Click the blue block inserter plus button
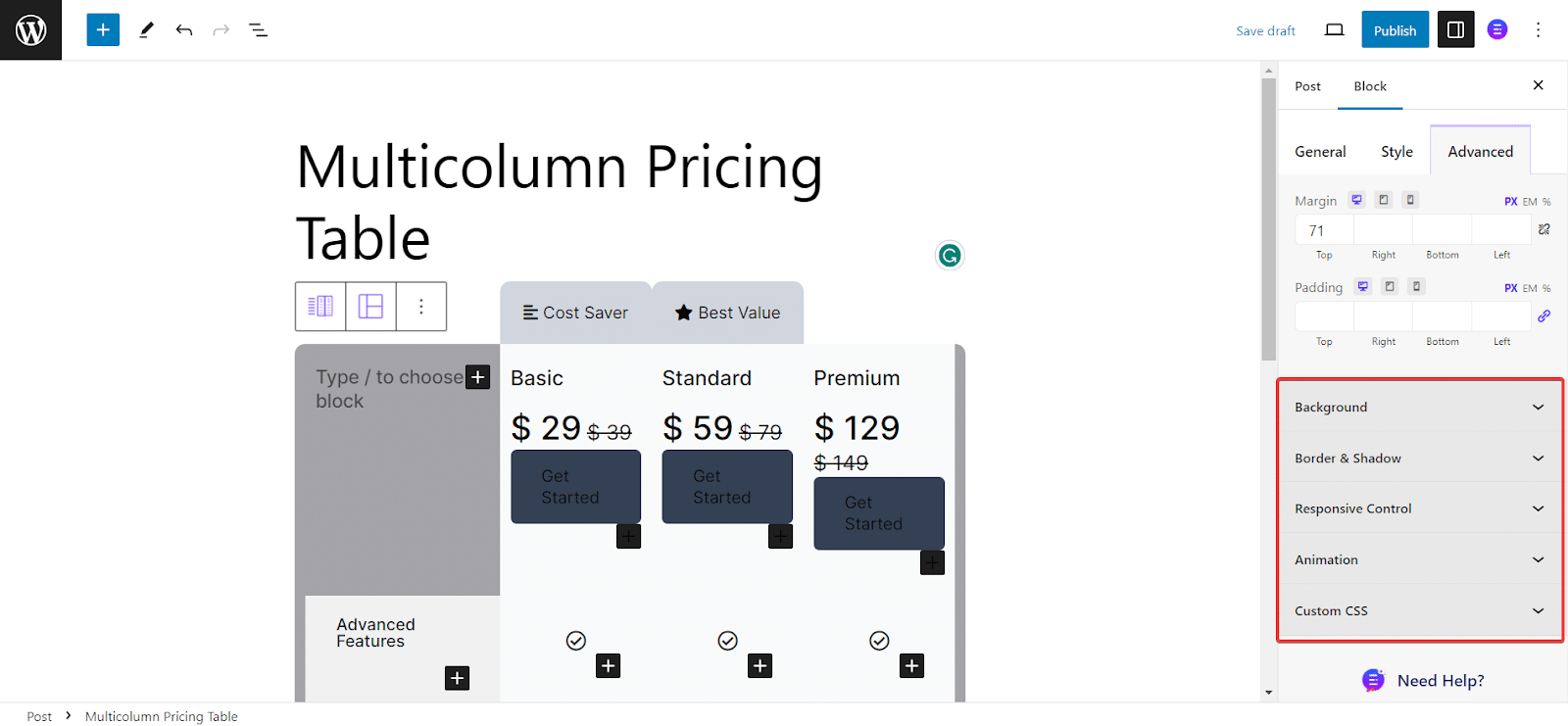This screenshot has width=1568, height=726. [x=103, y=30]
